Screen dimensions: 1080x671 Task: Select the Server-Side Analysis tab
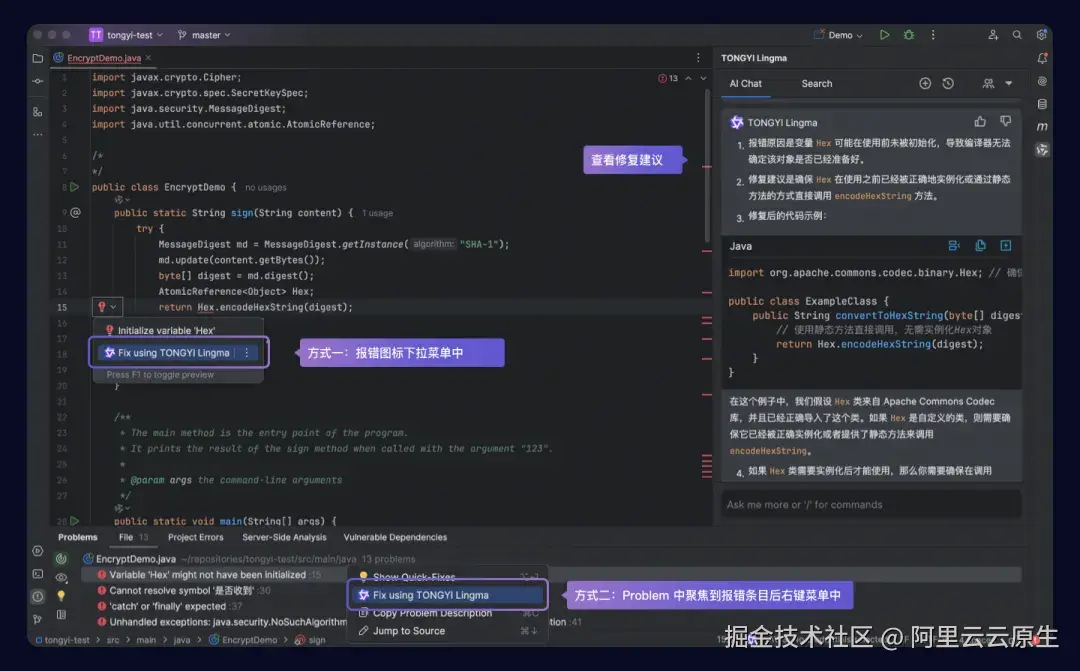pyautogui.click(x=284, y=537)
